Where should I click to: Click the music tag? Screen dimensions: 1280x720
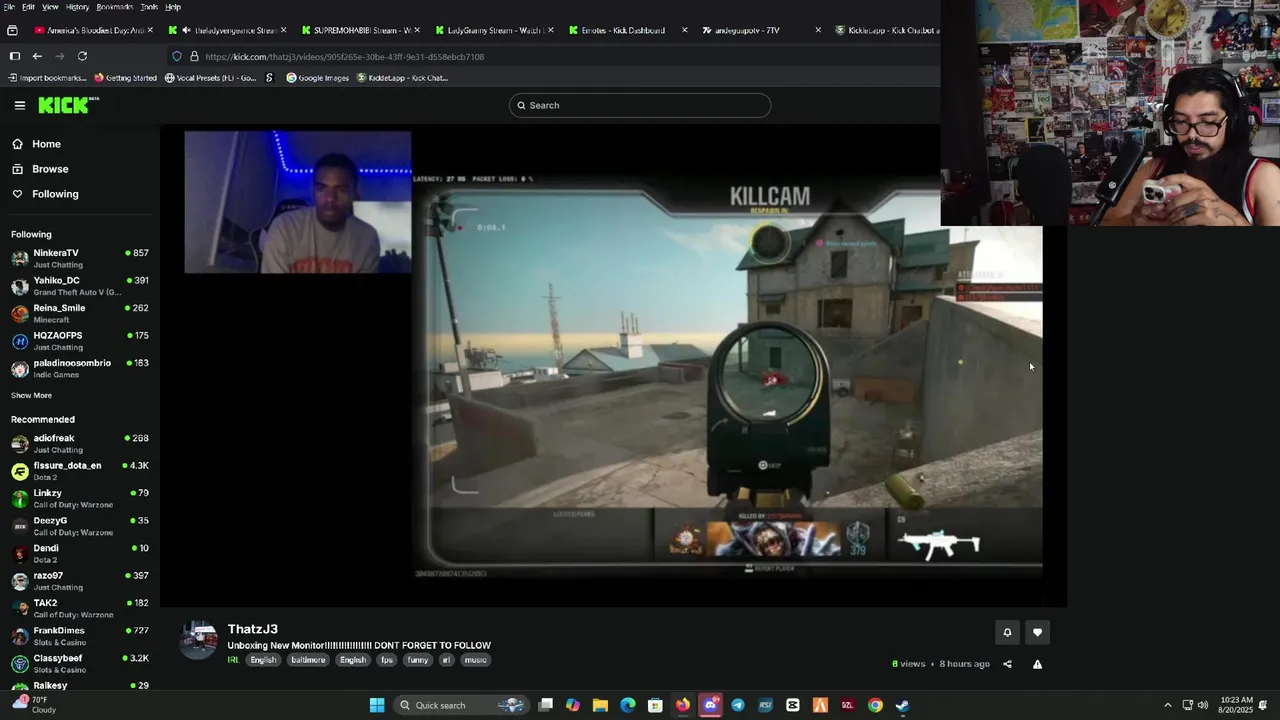point(476,660)
